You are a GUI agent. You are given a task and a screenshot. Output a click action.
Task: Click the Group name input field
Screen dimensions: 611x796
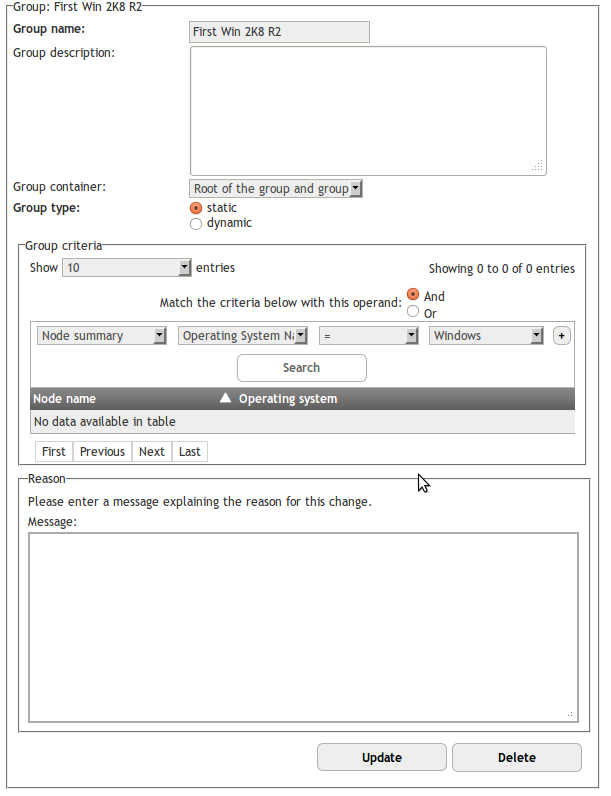(279, 32)
